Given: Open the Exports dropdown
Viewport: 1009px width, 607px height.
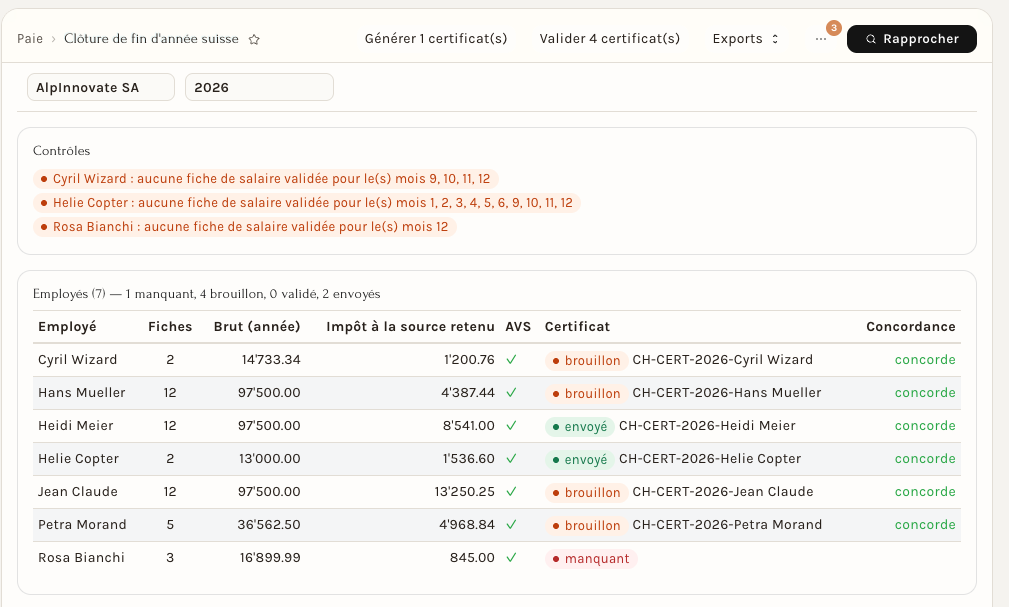Looking at the screenshot, I should click(x=745, y=39).
